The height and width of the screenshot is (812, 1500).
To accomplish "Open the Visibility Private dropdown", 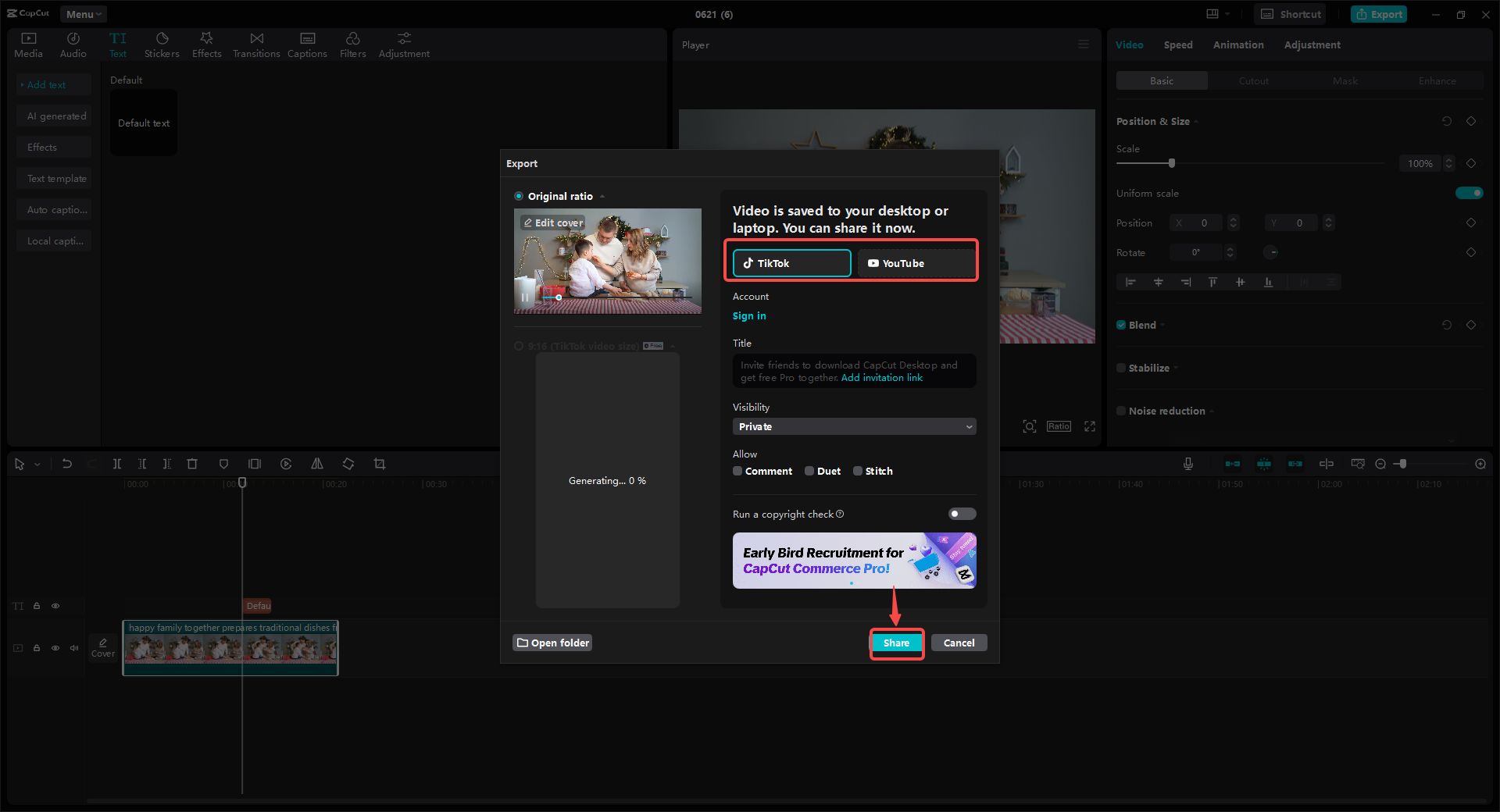I will tap(855, 426).
